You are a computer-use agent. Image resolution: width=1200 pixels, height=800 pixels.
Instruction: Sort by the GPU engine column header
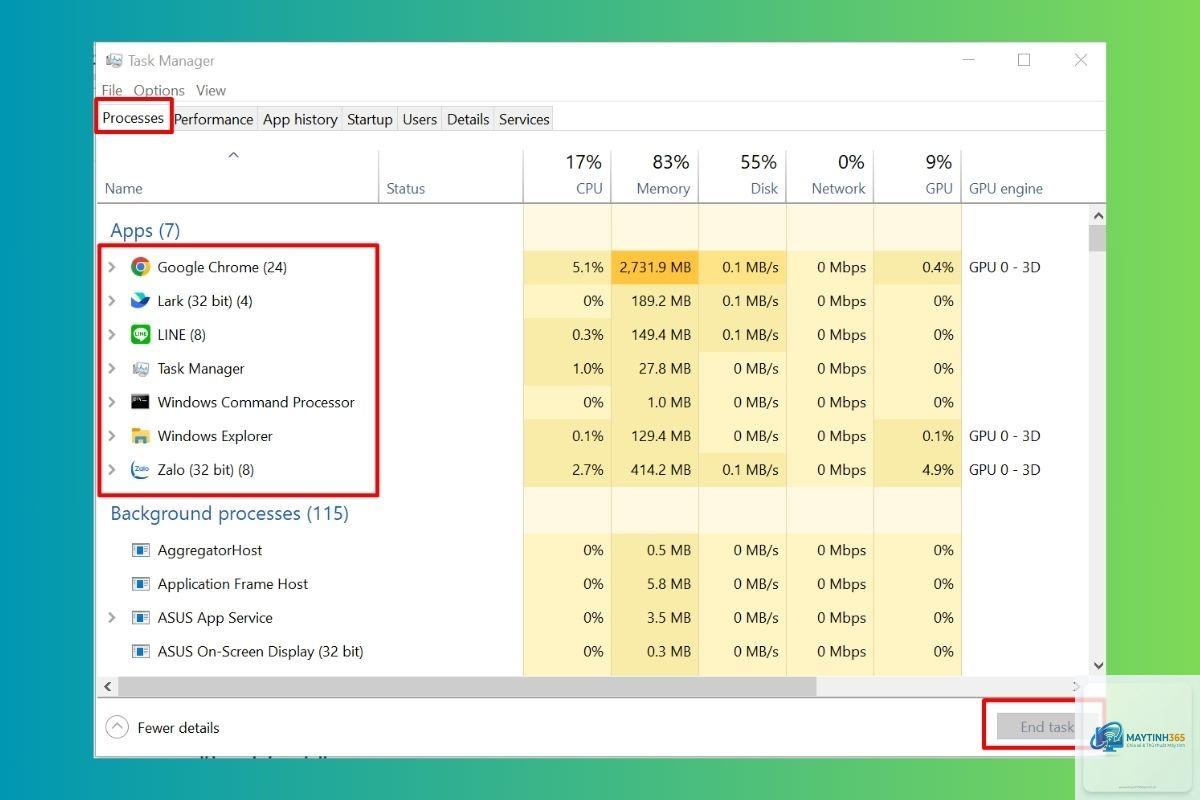point(1006,188)
